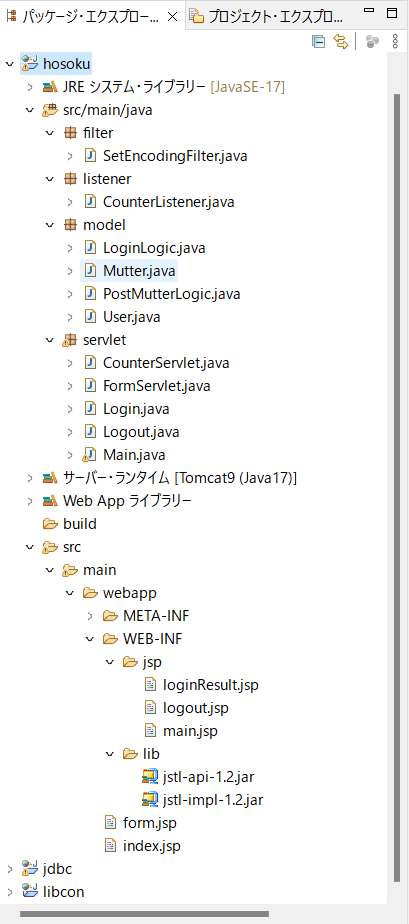The image size is (409, 924).
Task: Click the JRE system library icon
Action: click(x=50, y=87)
